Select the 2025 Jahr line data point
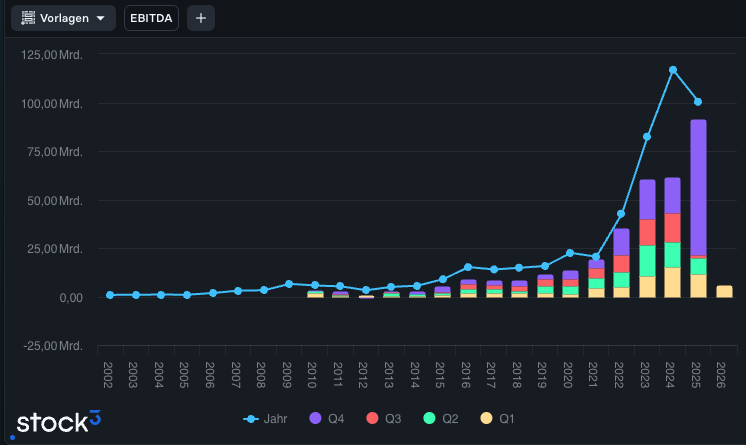The width and height of the screenshot is (746, 445). click(x=698, y=102)
